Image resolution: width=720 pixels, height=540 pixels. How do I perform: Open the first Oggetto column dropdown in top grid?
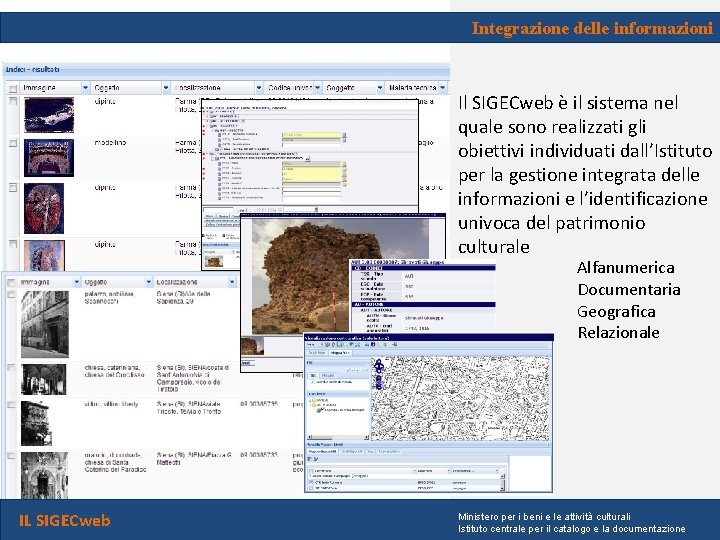tap(166, 87)
